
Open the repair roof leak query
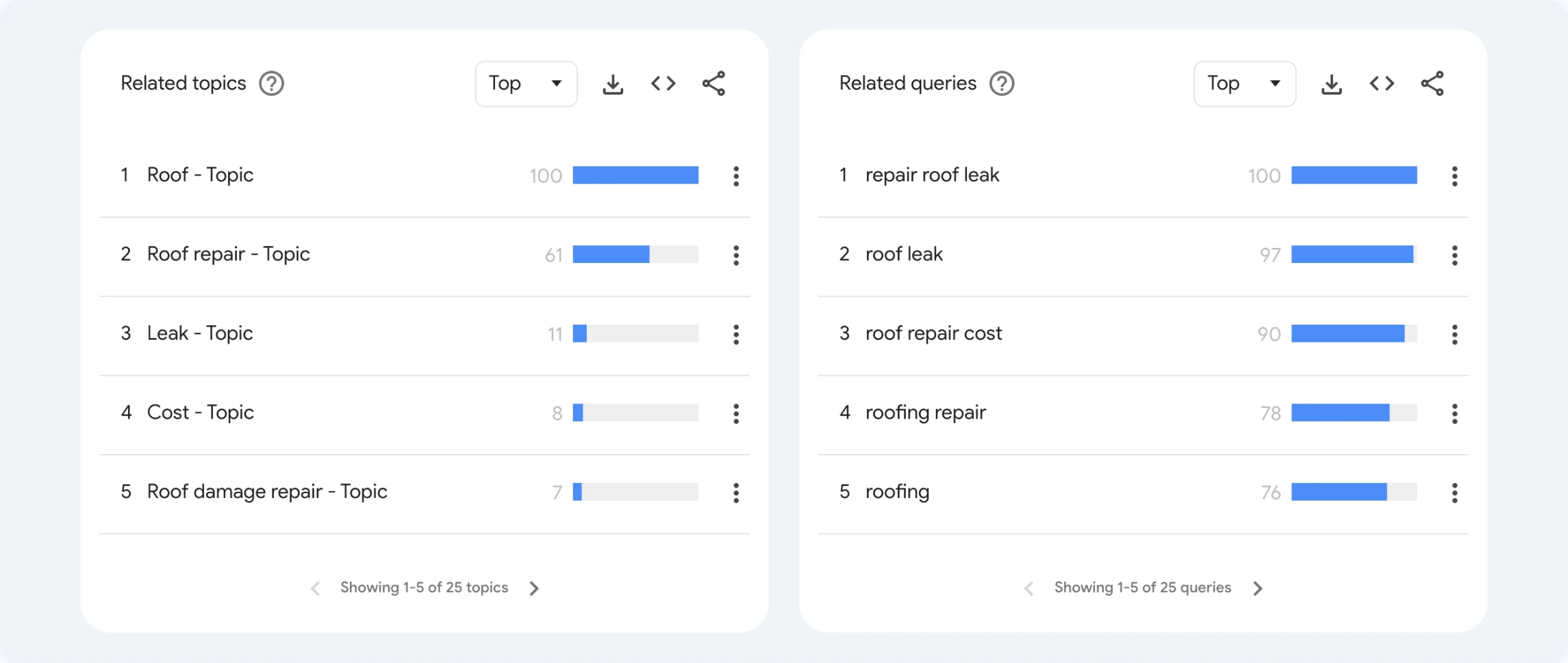point(932,175)
